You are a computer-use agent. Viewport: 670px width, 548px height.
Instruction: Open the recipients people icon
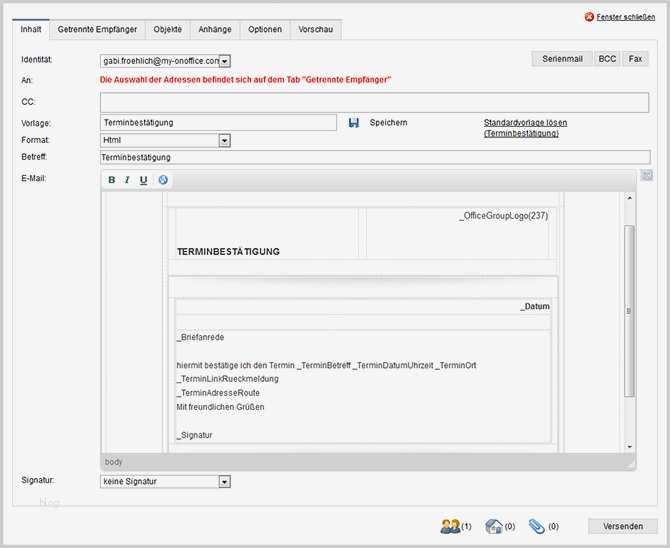click(450, 526)
